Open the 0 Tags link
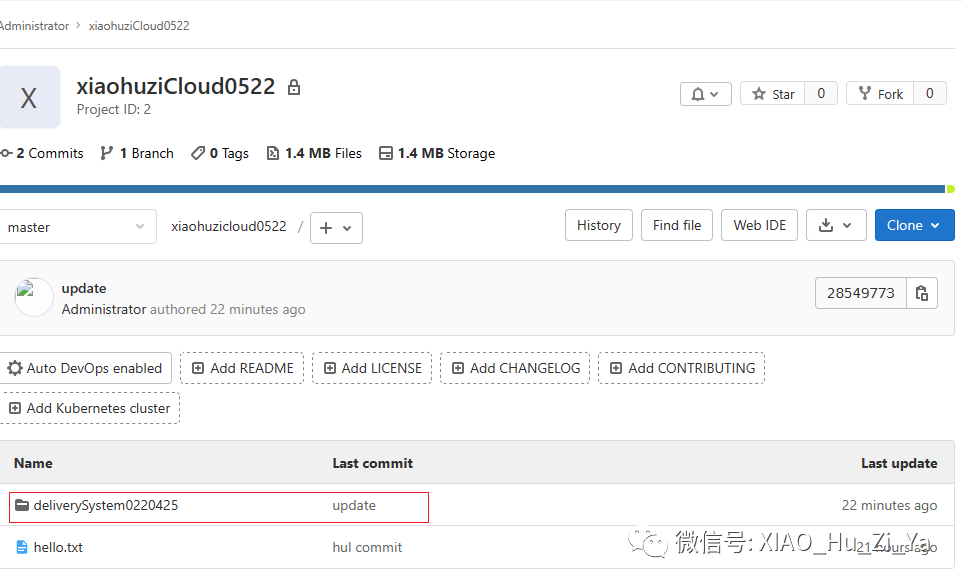This screenshot has width=963, height=586. [220, 154]
